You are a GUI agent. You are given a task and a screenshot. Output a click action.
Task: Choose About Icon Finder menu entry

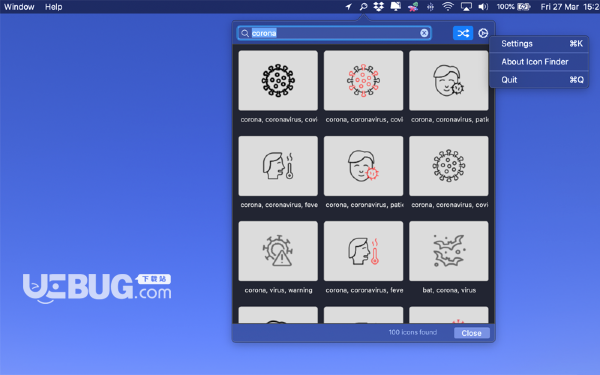click(x=539, y=62)
